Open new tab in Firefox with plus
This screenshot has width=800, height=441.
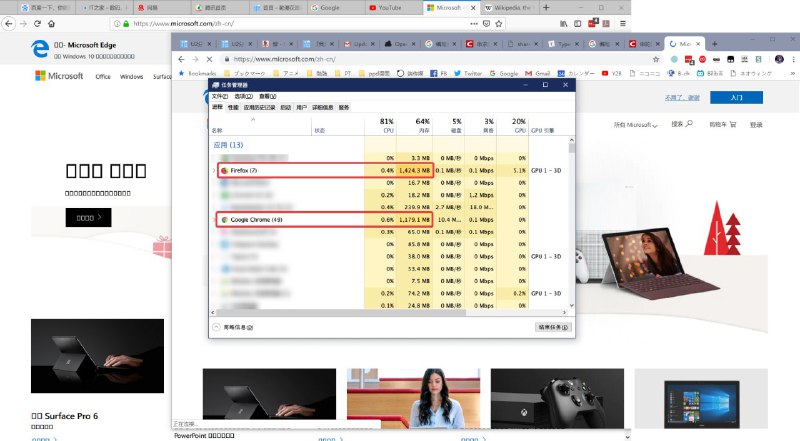[x=546, y=8]
